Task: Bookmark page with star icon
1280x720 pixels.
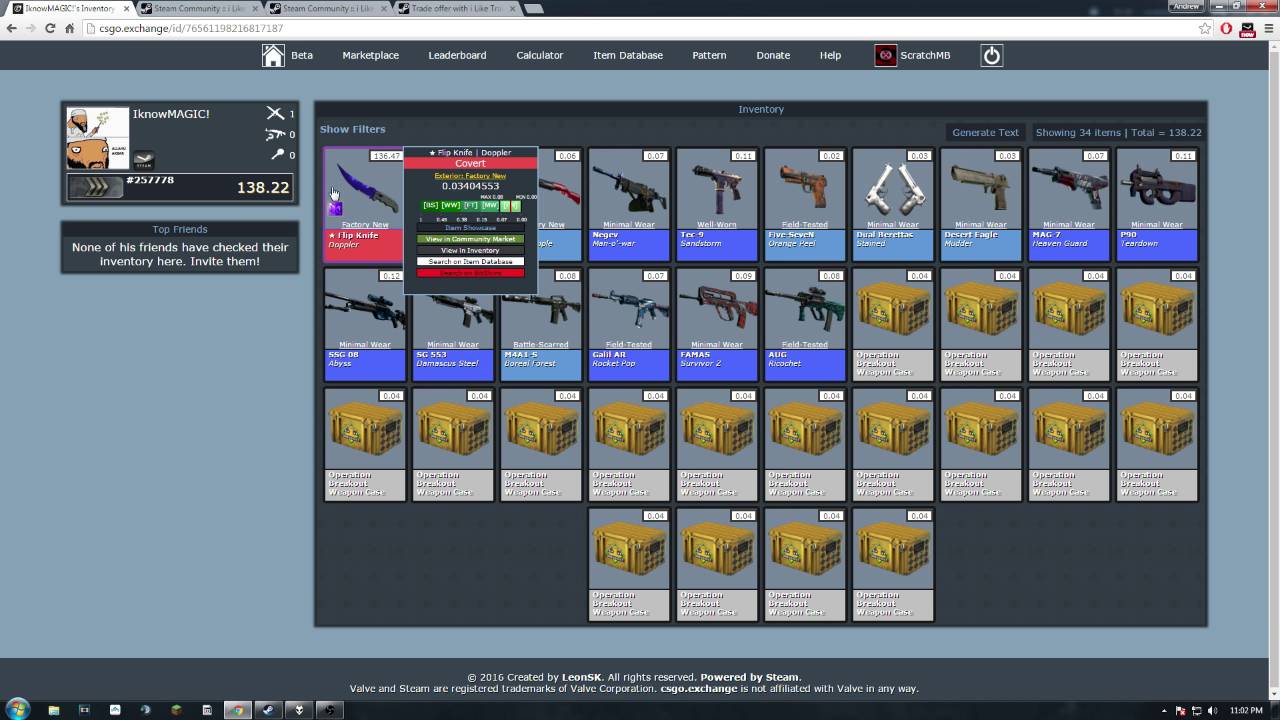Action: click(1205, 28)
